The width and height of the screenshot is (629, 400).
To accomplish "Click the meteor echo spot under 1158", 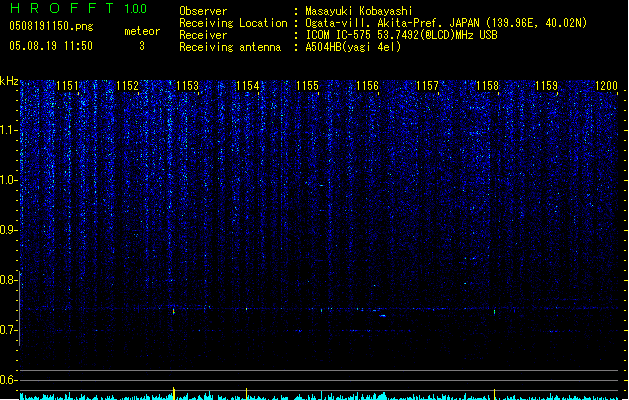I will point(494,311).
